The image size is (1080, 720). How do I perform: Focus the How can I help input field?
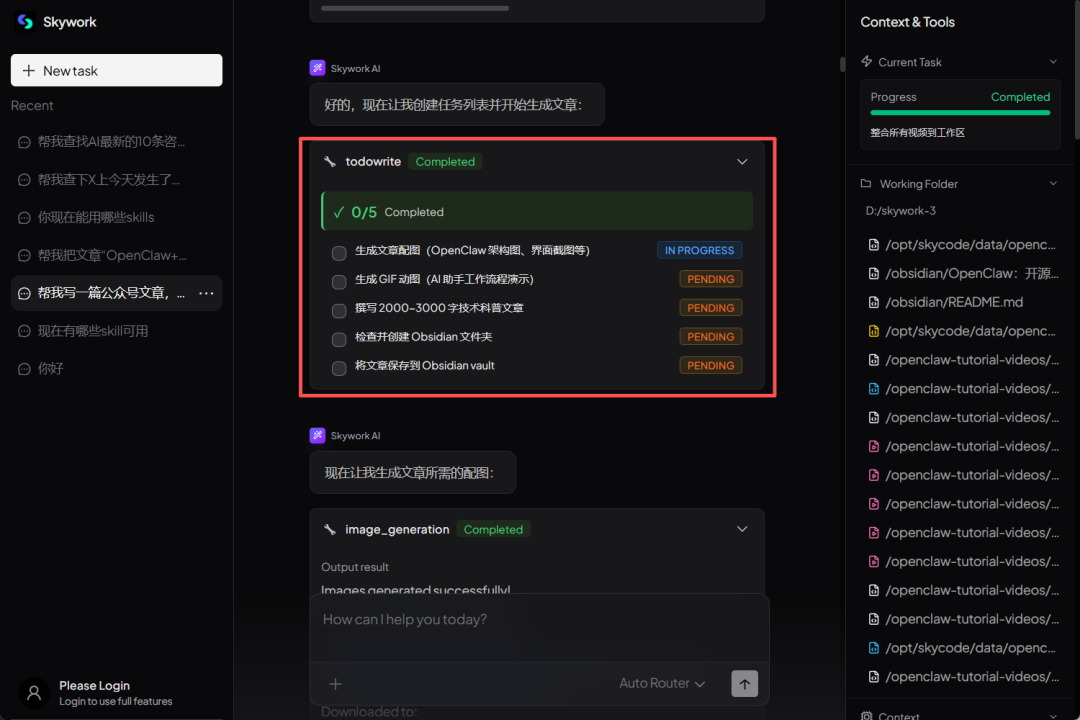[540, 620]
